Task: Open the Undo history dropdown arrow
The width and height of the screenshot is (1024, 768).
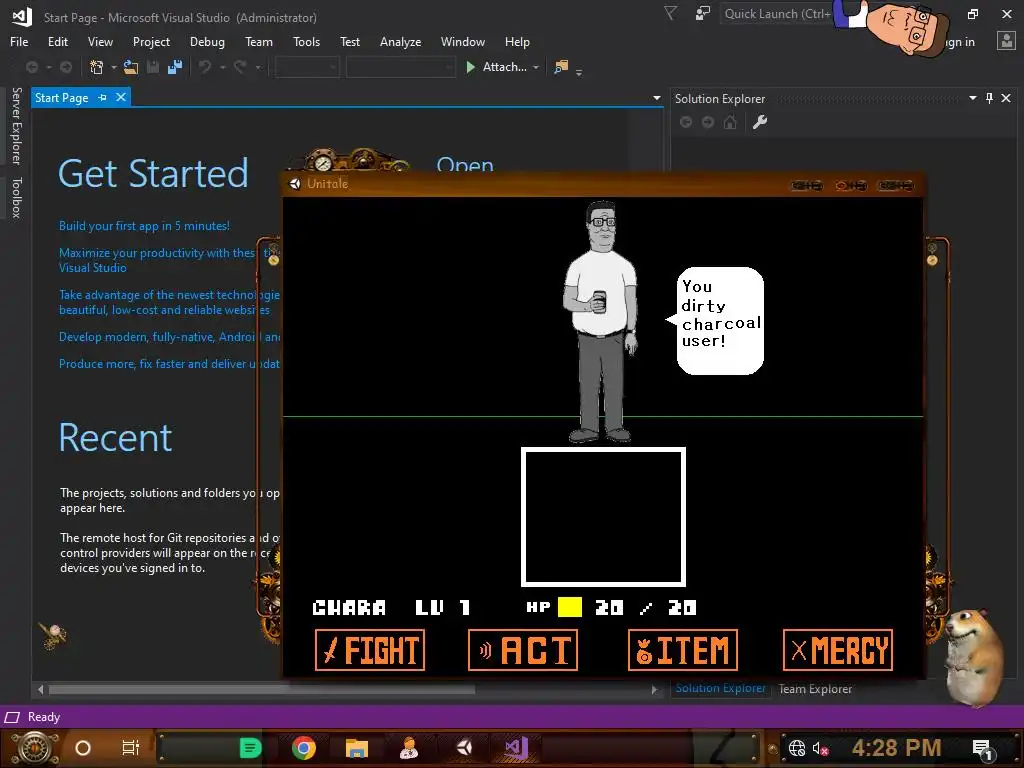Action: click(222, 67)
